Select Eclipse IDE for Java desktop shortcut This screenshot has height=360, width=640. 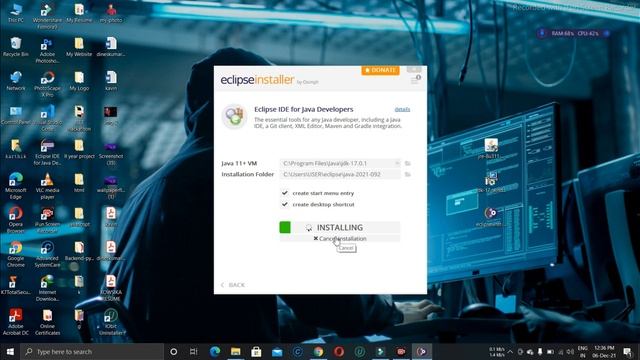(x=47, y=152)
